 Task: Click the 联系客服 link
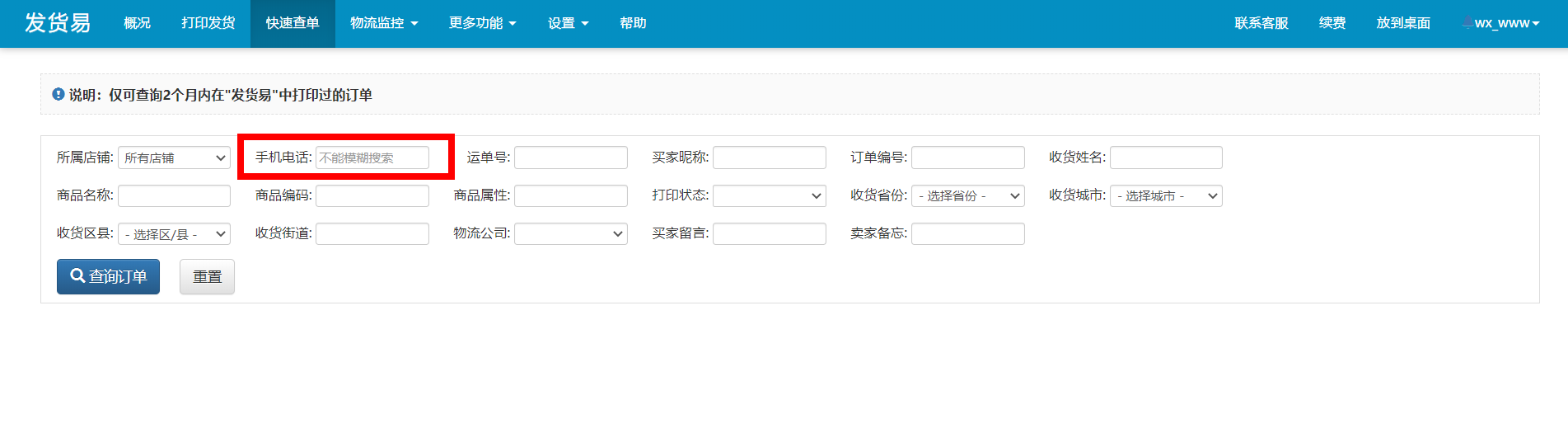click(x=1261, y=23)
